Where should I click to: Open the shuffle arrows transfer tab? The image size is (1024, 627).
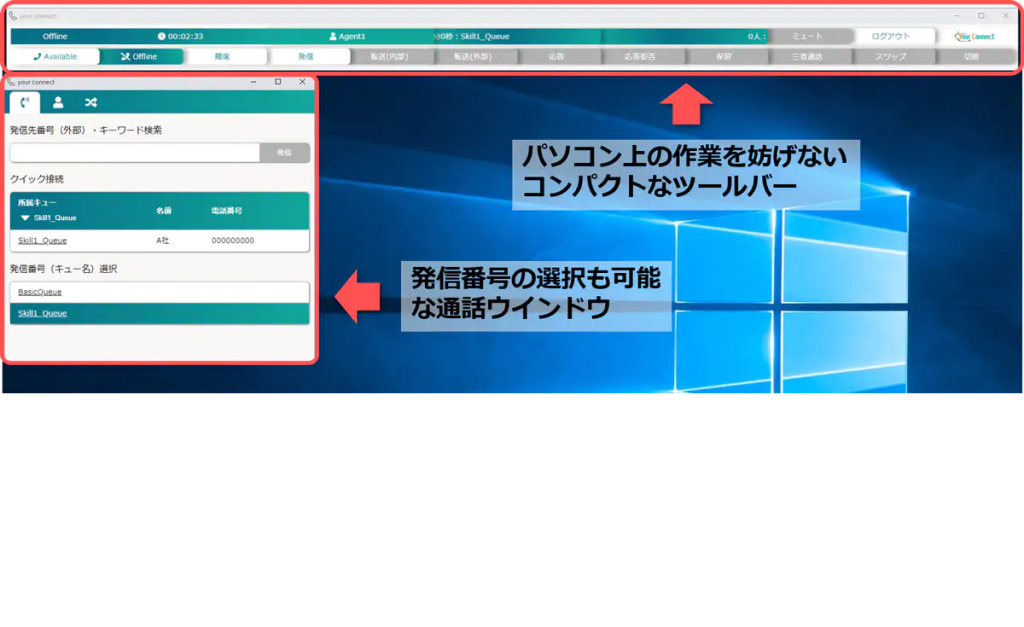pos(91,102)
